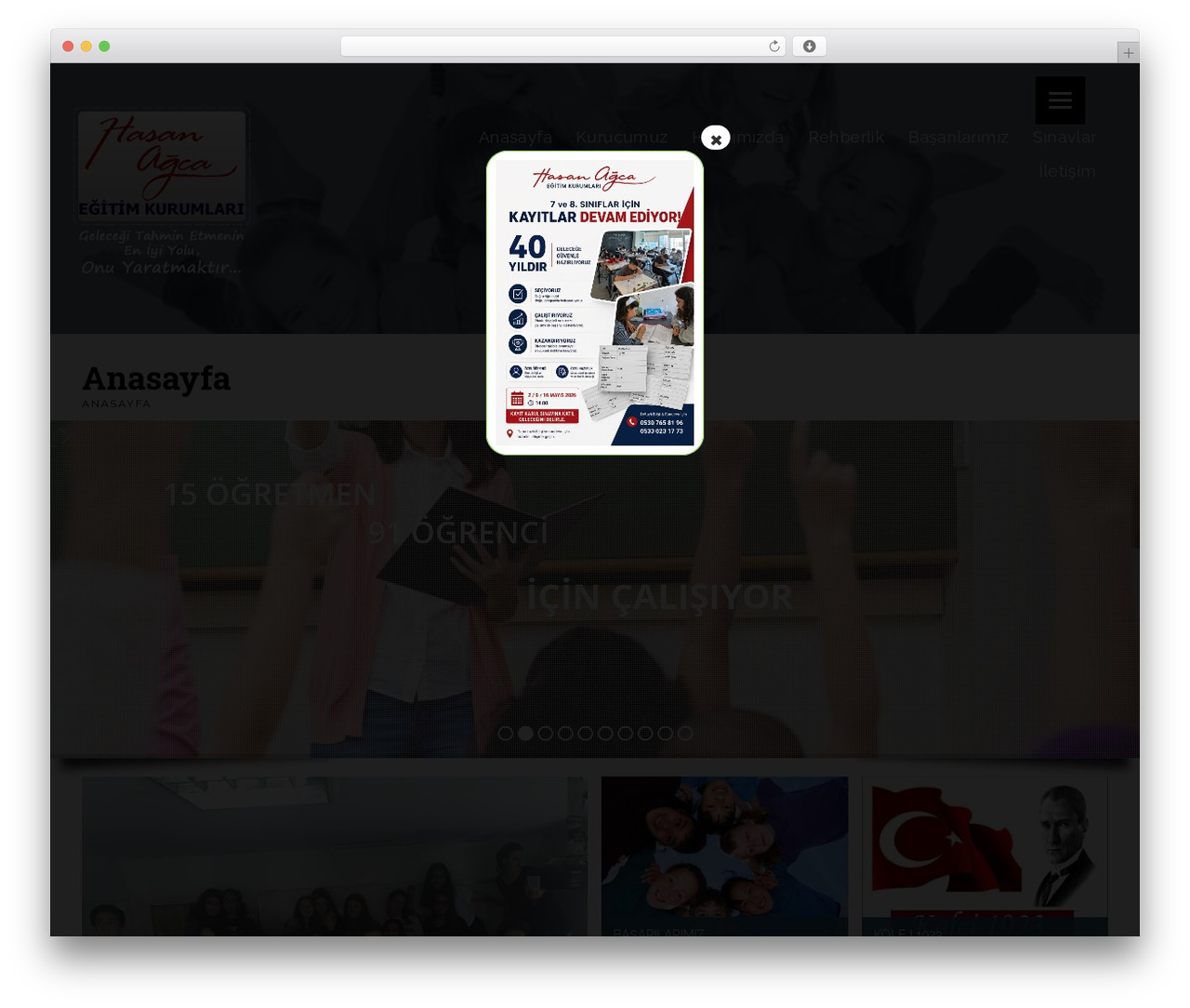Open the İletişim menu item

[x=1067, y=172]
